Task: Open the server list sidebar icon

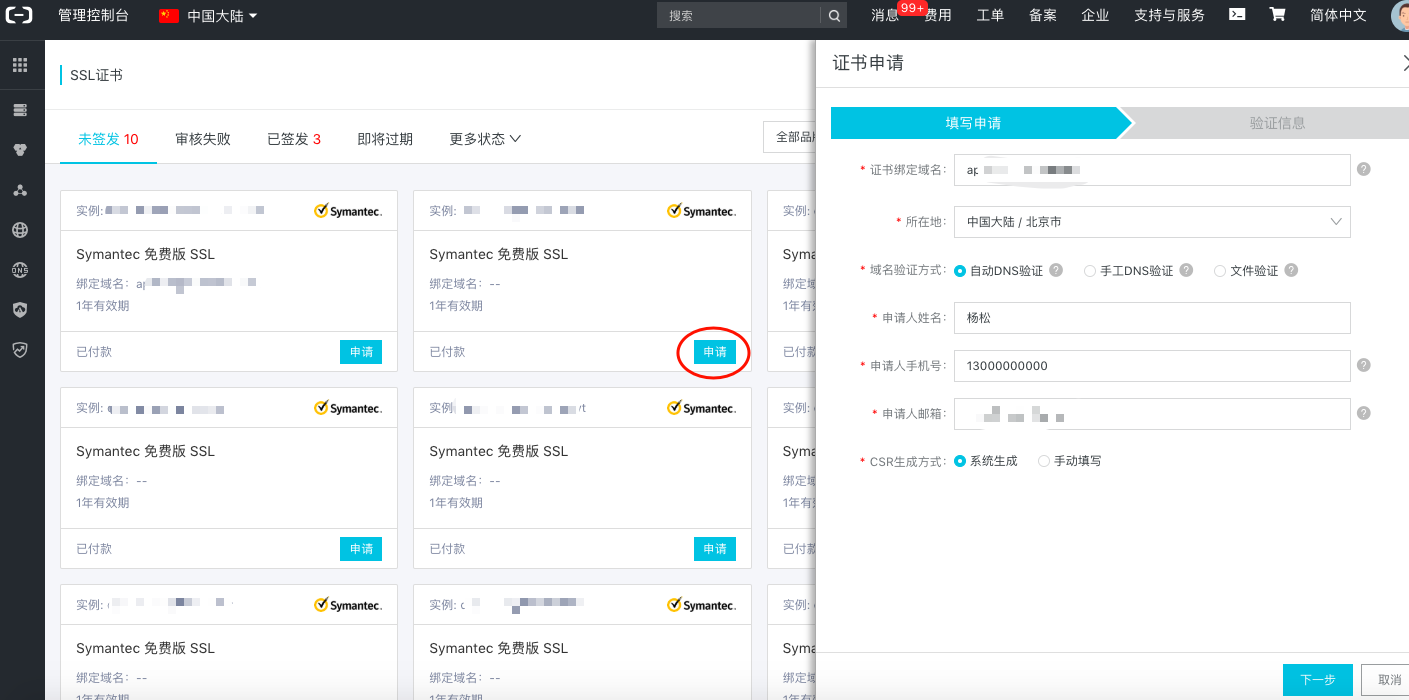Action: coord(20,109)
